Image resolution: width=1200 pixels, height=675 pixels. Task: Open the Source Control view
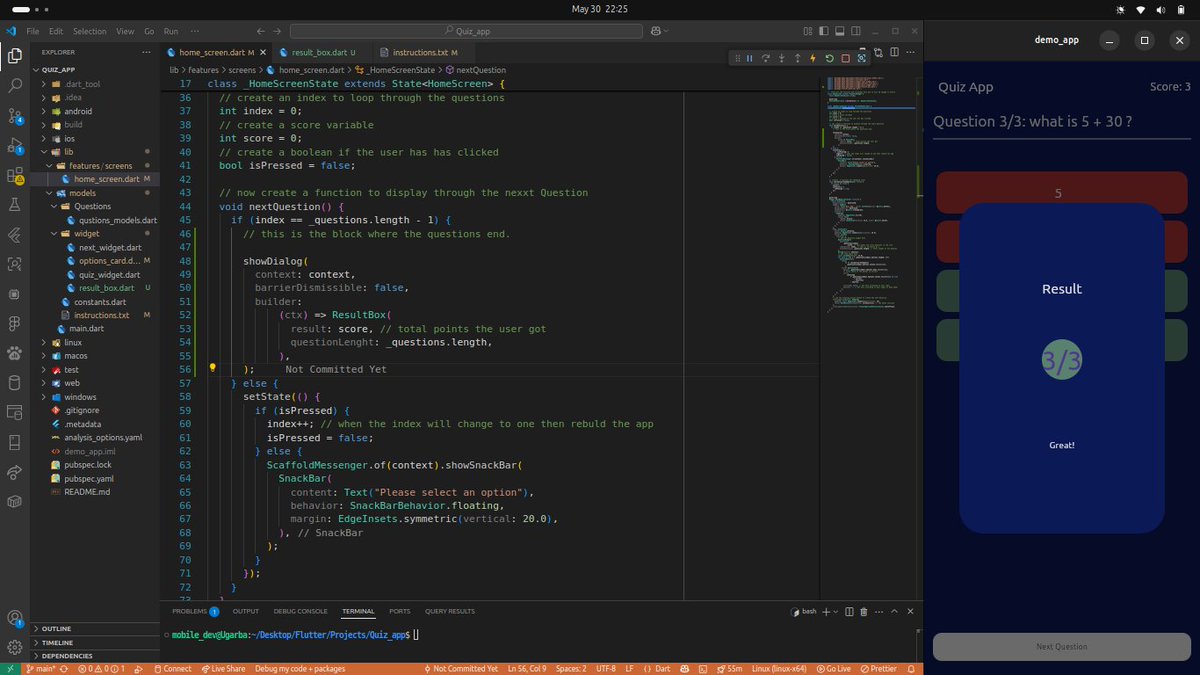pyautogui.click(x=15, y=116)
